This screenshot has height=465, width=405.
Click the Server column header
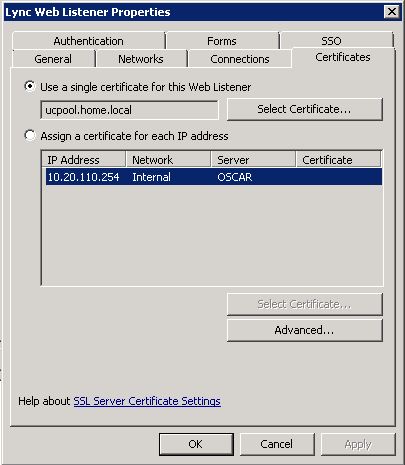click(x=254, y=160)
